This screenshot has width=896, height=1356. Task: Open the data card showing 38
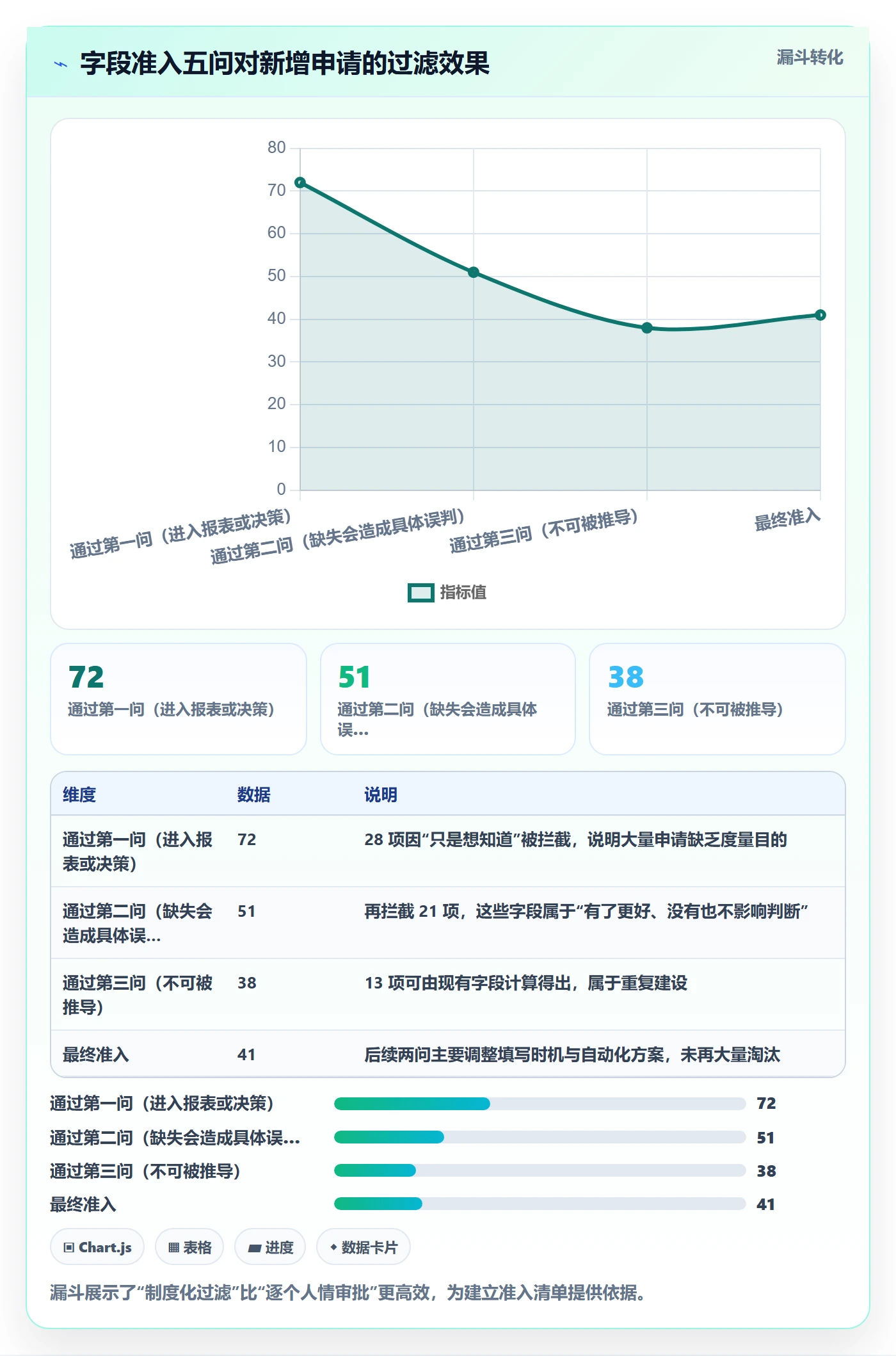coord(717,699)
